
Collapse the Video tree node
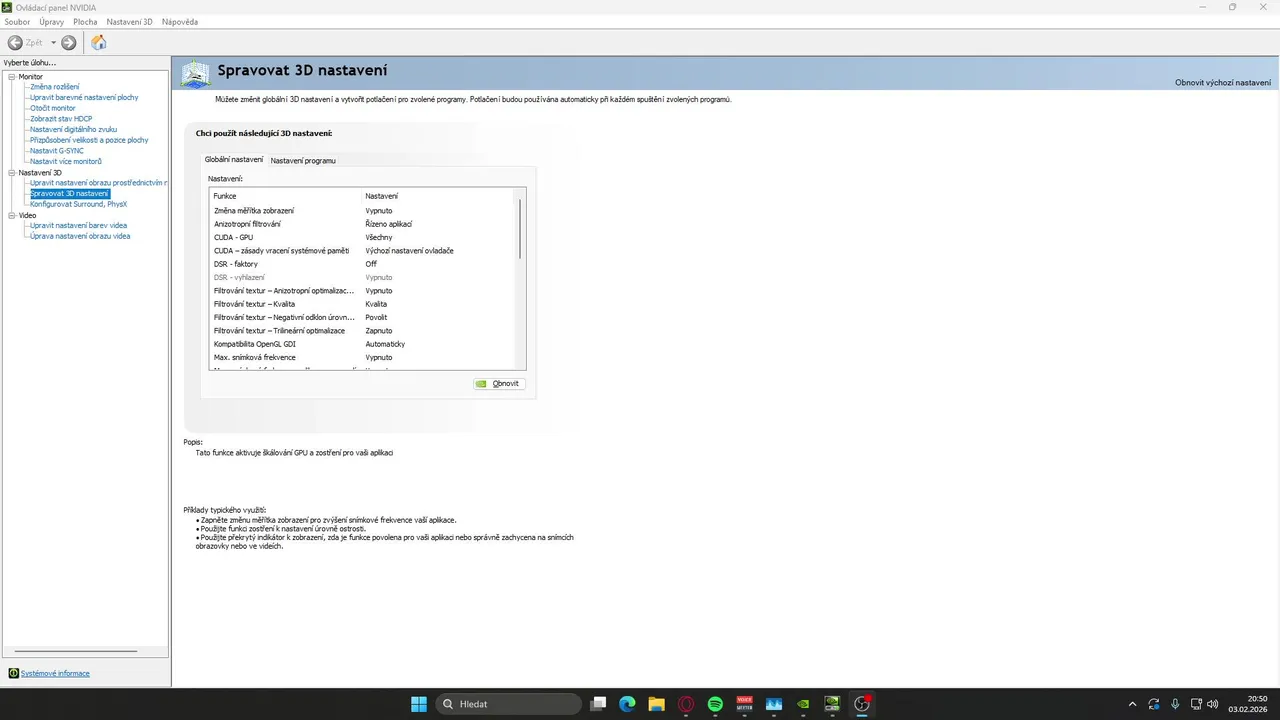(x=11, y=215)
